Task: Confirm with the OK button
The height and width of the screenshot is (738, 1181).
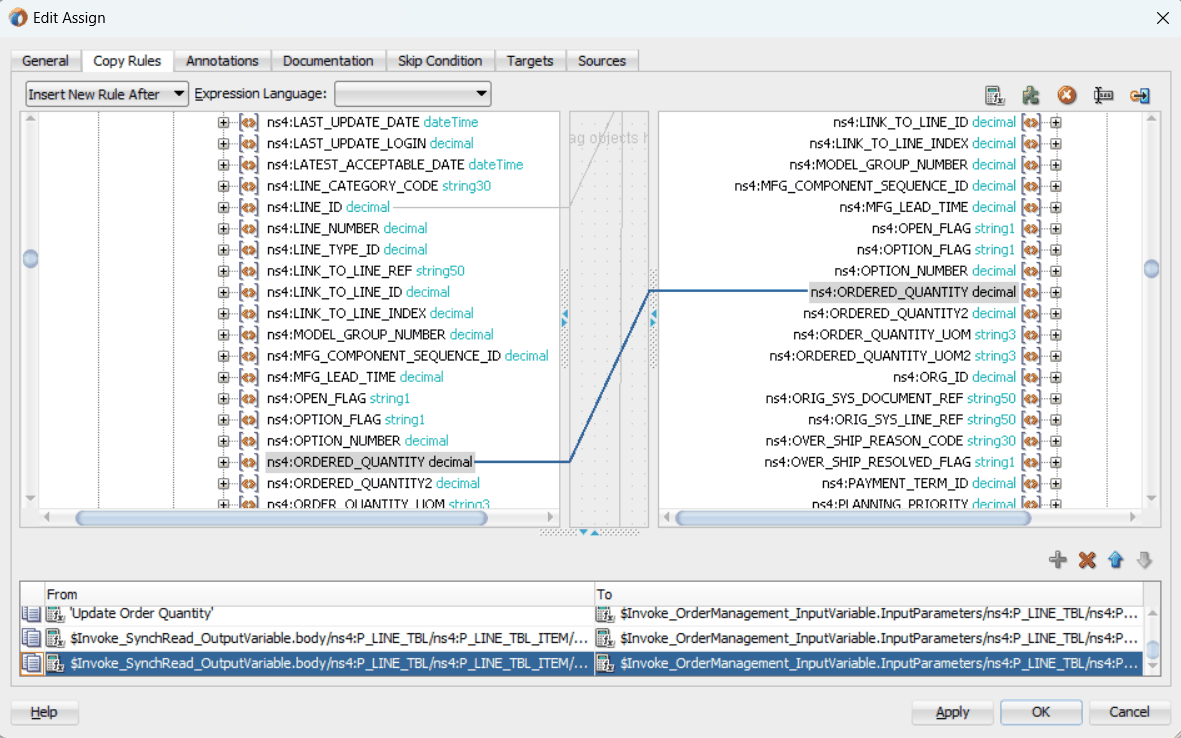Action: (1041, 712)
